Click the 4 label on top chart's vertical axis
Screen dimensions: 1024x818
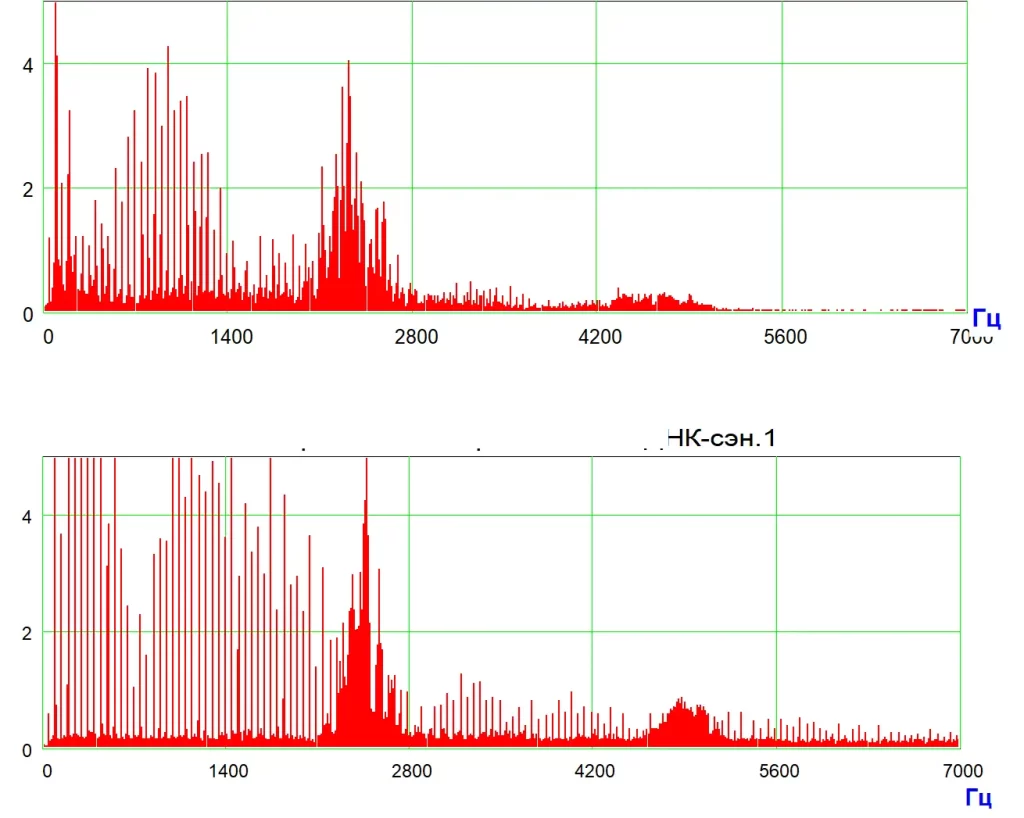click(x=28, y=65)
